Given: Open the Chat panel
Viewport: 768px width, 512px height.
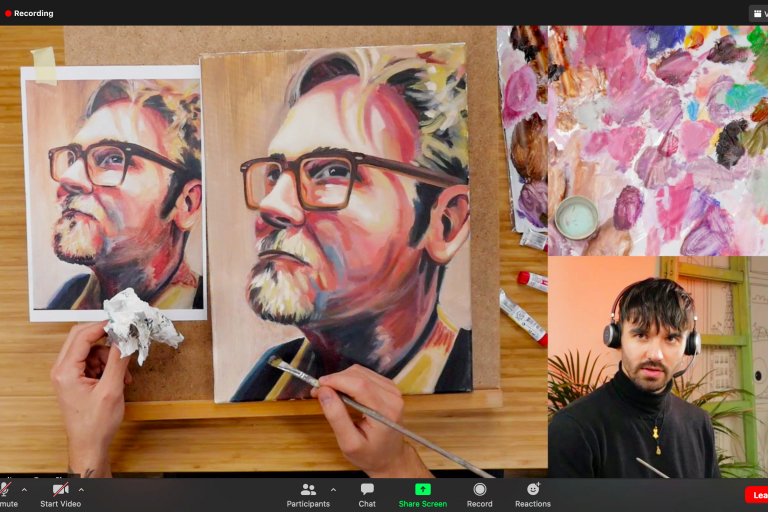Looking at the screenshot, I should tap(367, 489).
